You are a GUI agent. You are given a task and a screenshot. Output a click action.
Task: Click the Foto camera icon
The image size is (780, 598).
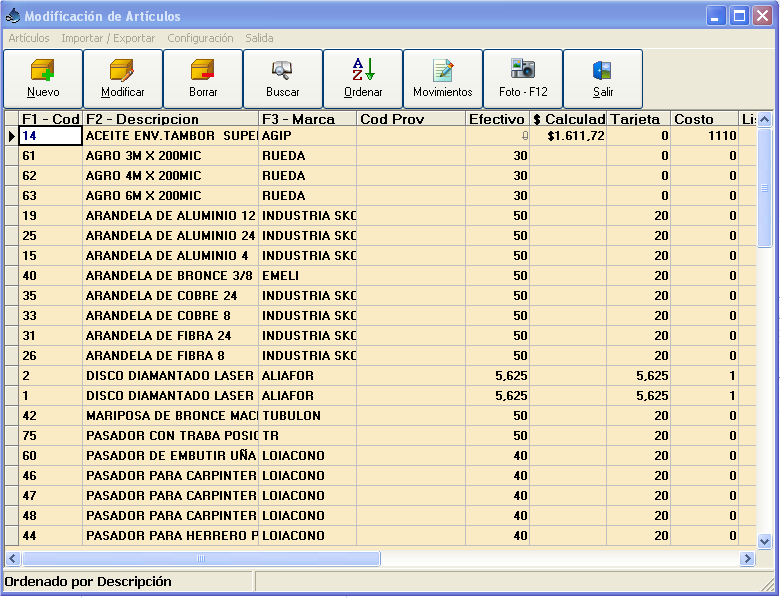pyautogui.click(x=523, y=69)
